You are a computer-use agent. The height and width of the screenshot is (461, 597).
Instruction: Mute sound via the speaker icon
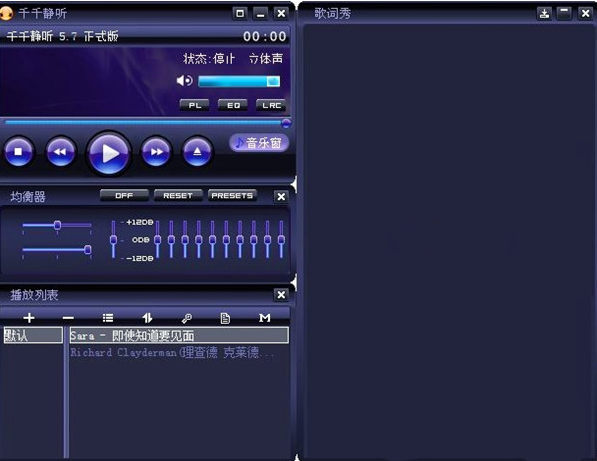pos(185,81)
